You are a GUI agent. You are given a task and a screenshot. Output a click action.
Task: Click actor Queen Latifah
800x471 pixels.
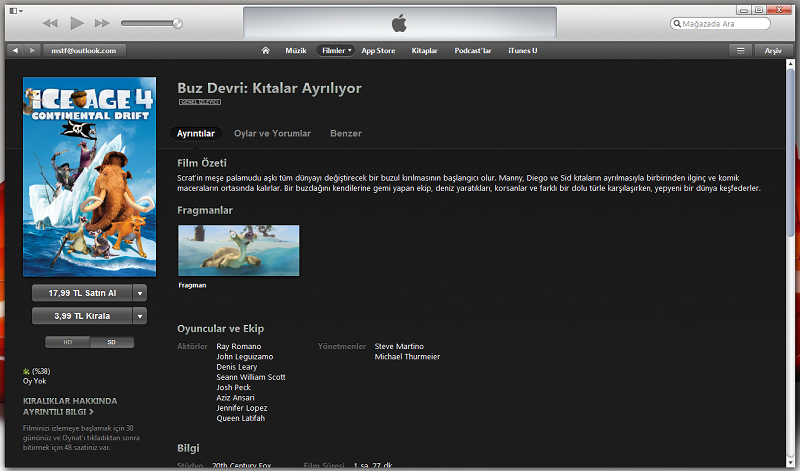point(240,418)
